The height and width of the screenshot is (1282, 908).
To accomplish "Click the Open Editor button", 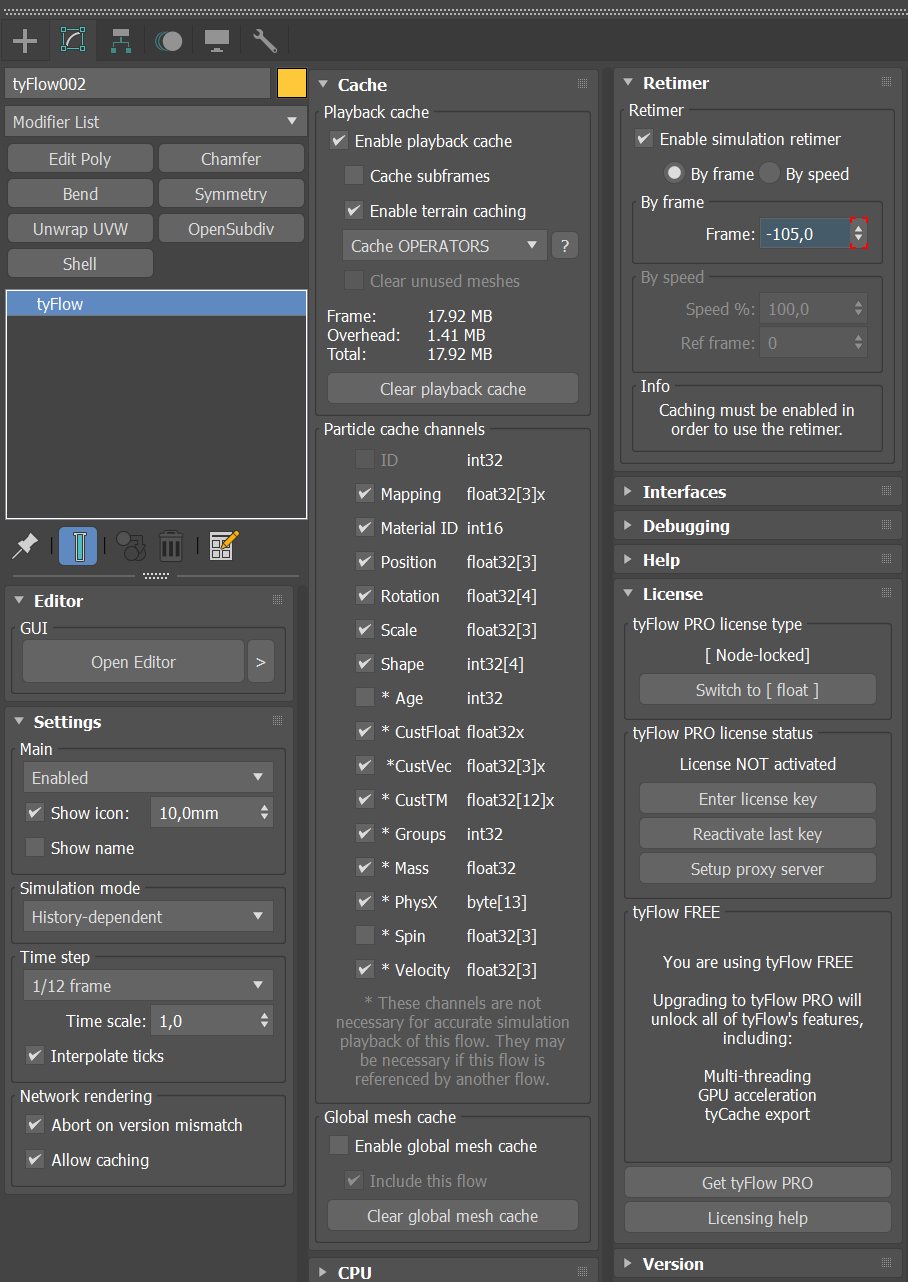I will [133, 662].
